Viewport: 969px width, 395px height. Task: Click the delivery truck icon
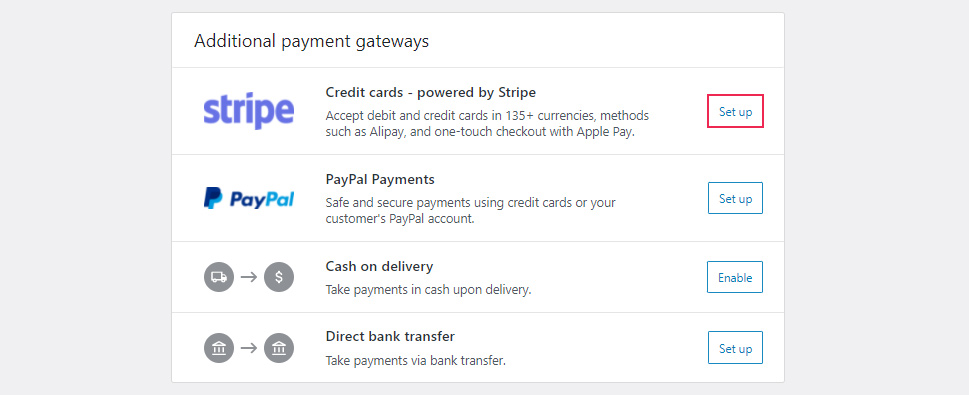pyautogui.click(x=219, y=278)
